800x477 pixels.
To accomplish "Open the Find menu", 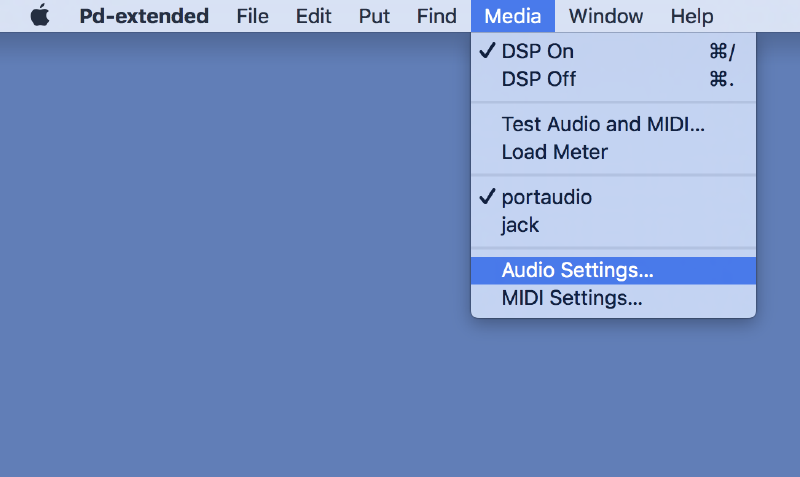I will [435, 16].
